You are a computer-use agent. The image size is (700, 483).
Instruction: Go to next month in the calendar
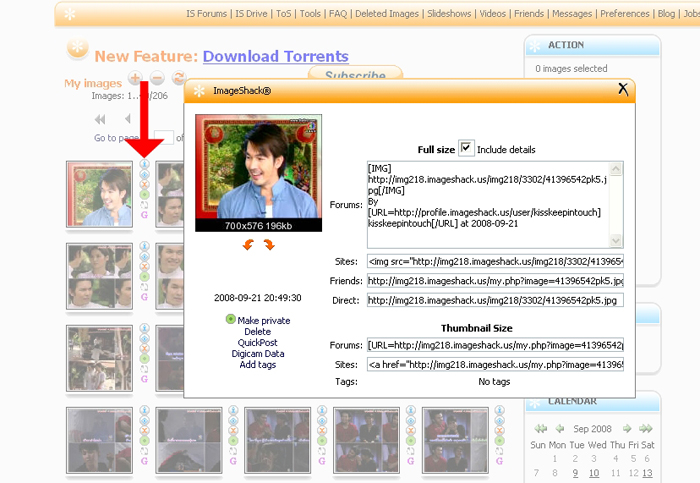627,429
